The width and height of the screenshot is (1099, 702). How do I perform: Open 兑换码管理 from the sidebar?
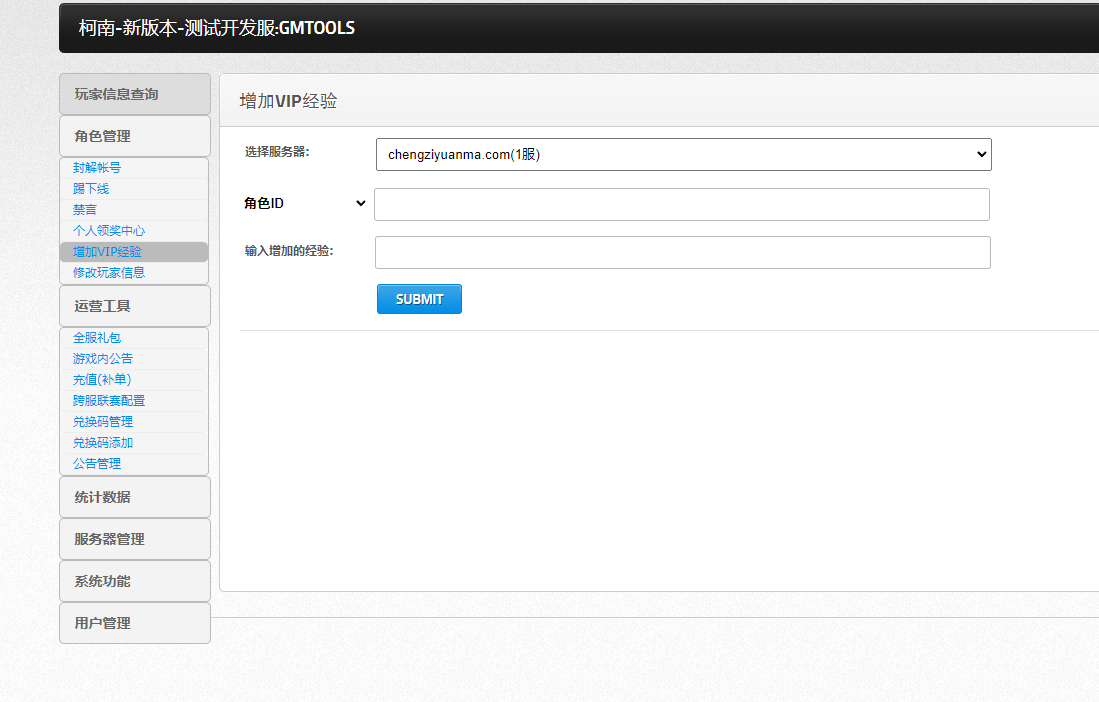pyautogui.click(x=103, y=422)
